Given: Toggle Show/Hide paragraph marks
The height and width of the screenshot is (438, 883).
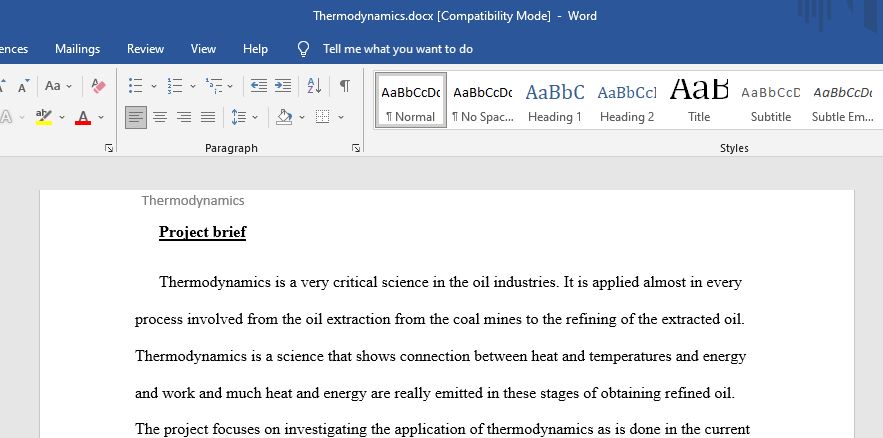Looking at the screenshot, I should coord(345,86).
